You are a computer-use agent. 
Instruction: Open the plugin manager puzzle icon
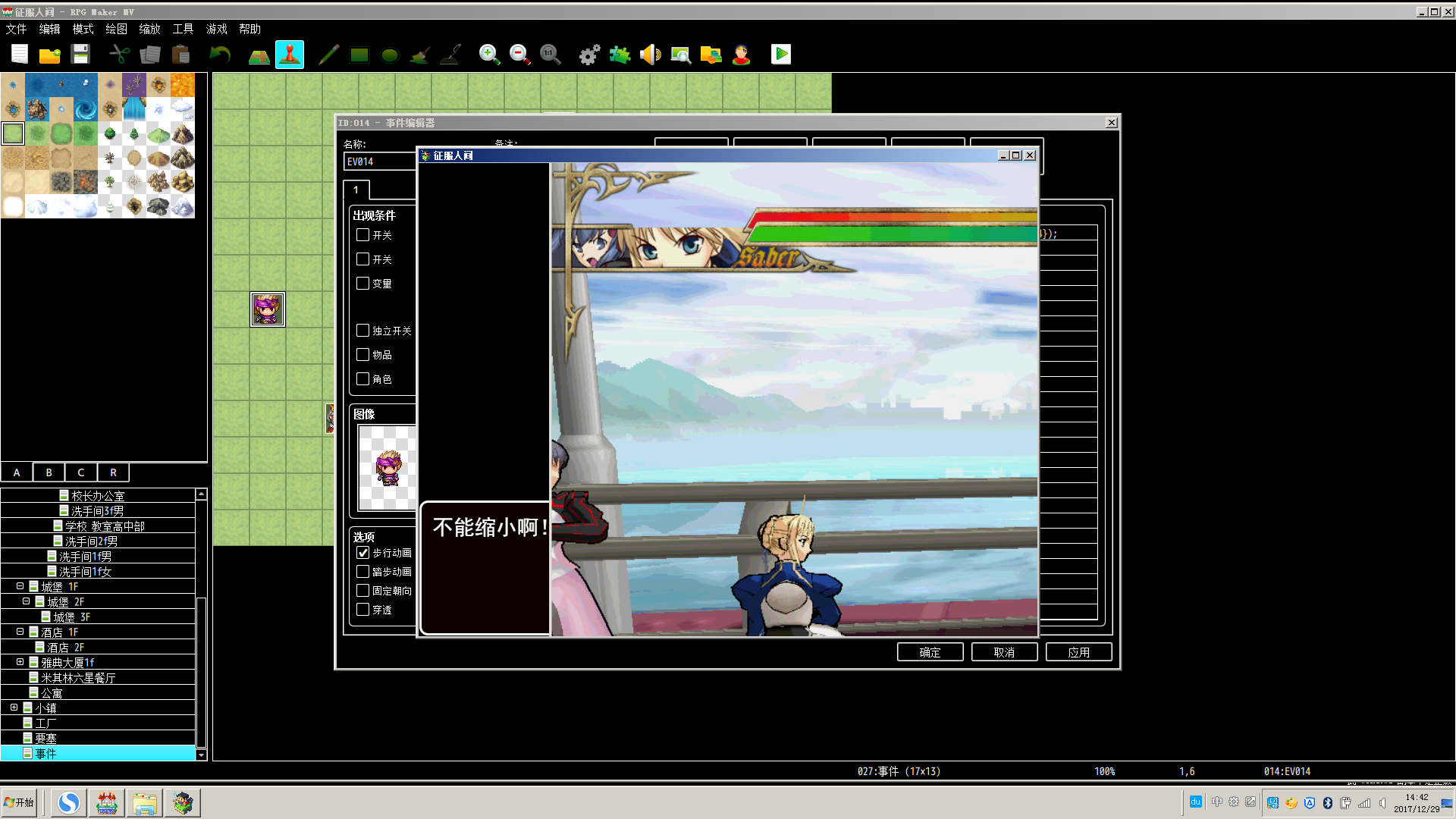coord(620,54)
